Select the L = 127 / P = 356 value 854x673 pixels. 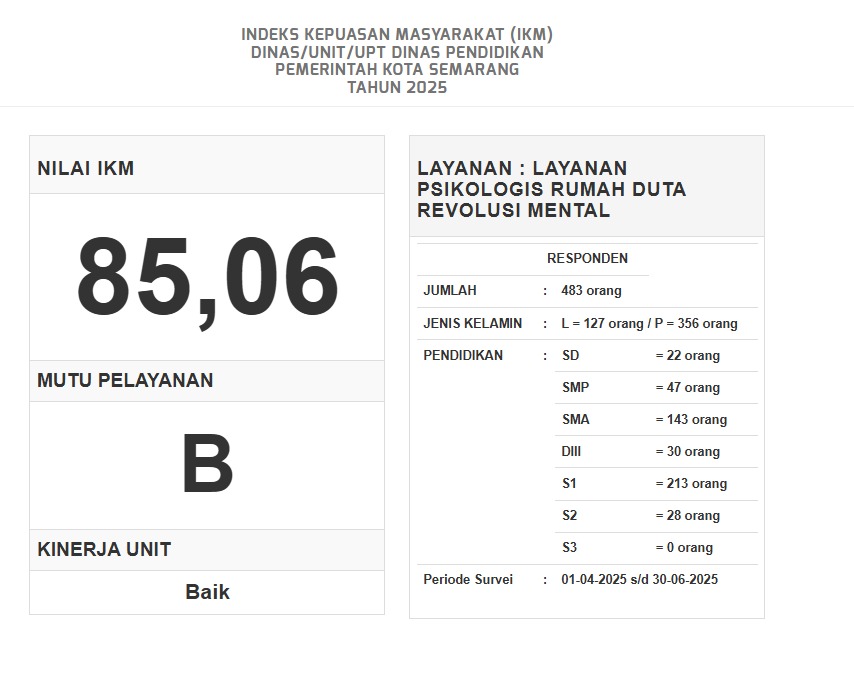pos(649,324)
